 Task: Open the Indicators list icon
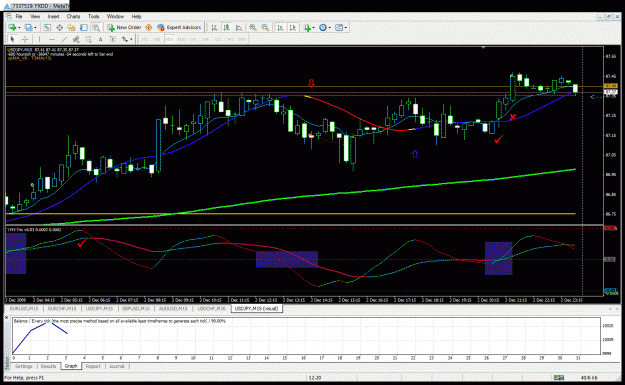tap(307, 28)
